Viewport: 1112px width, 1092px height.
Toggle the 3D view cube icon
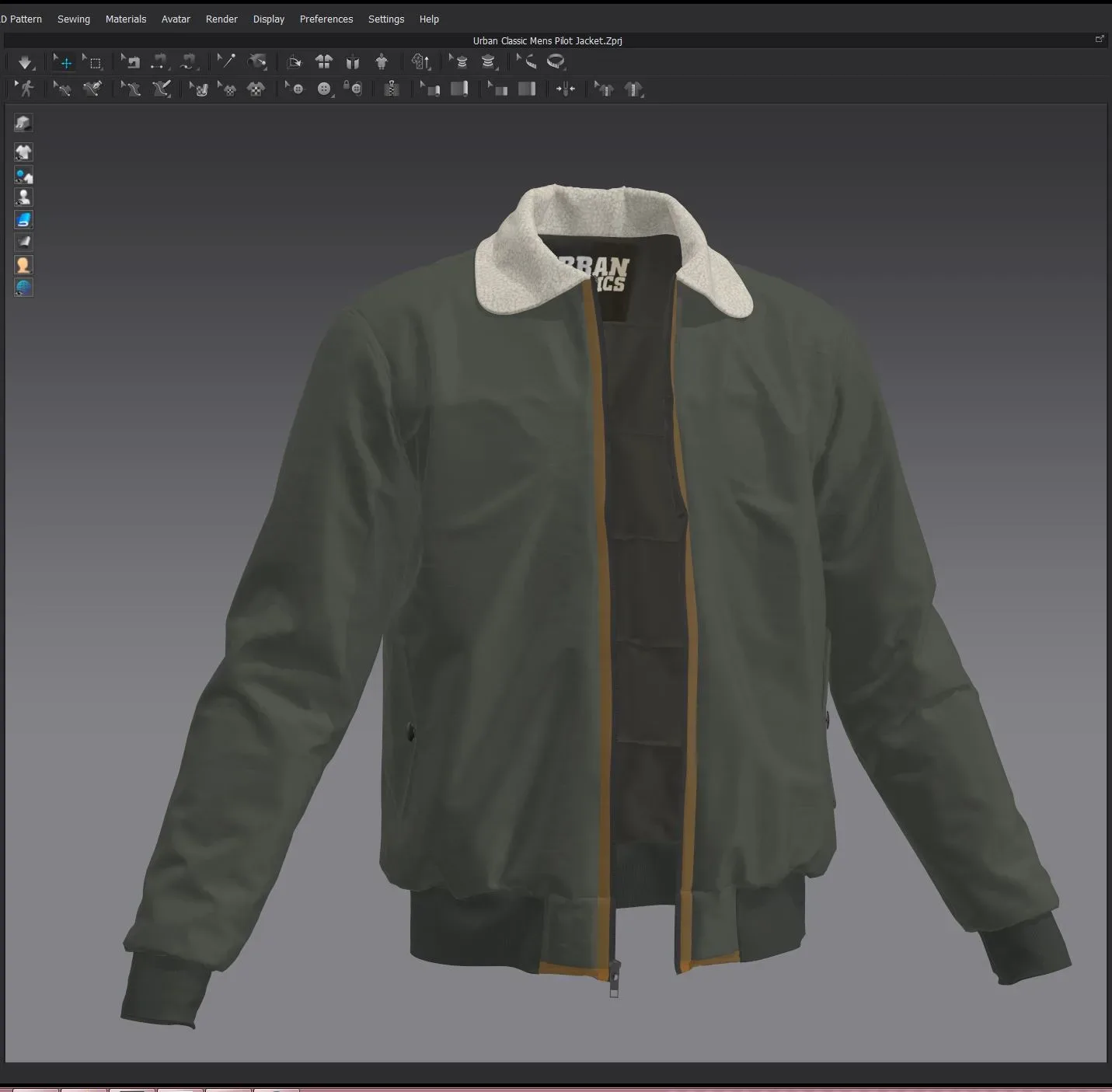point(23,123)
